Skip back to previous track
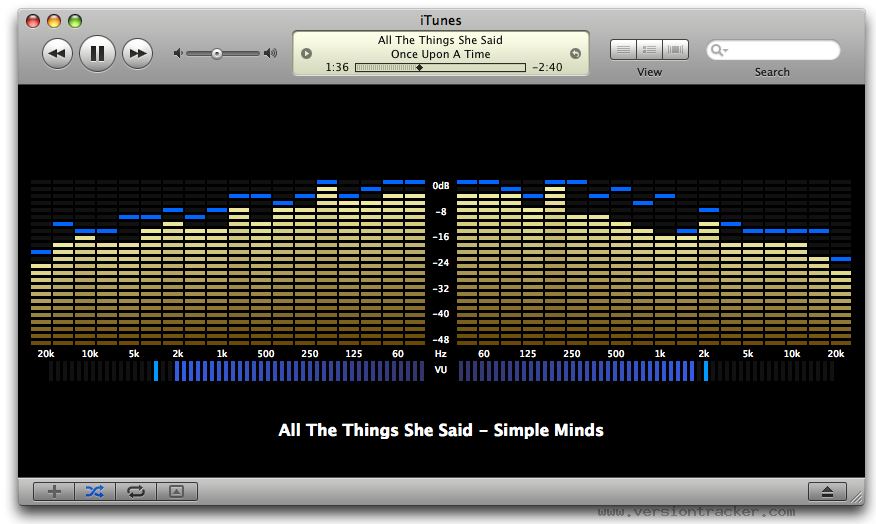This screenshot has height=524, width=876. [57, 54]
